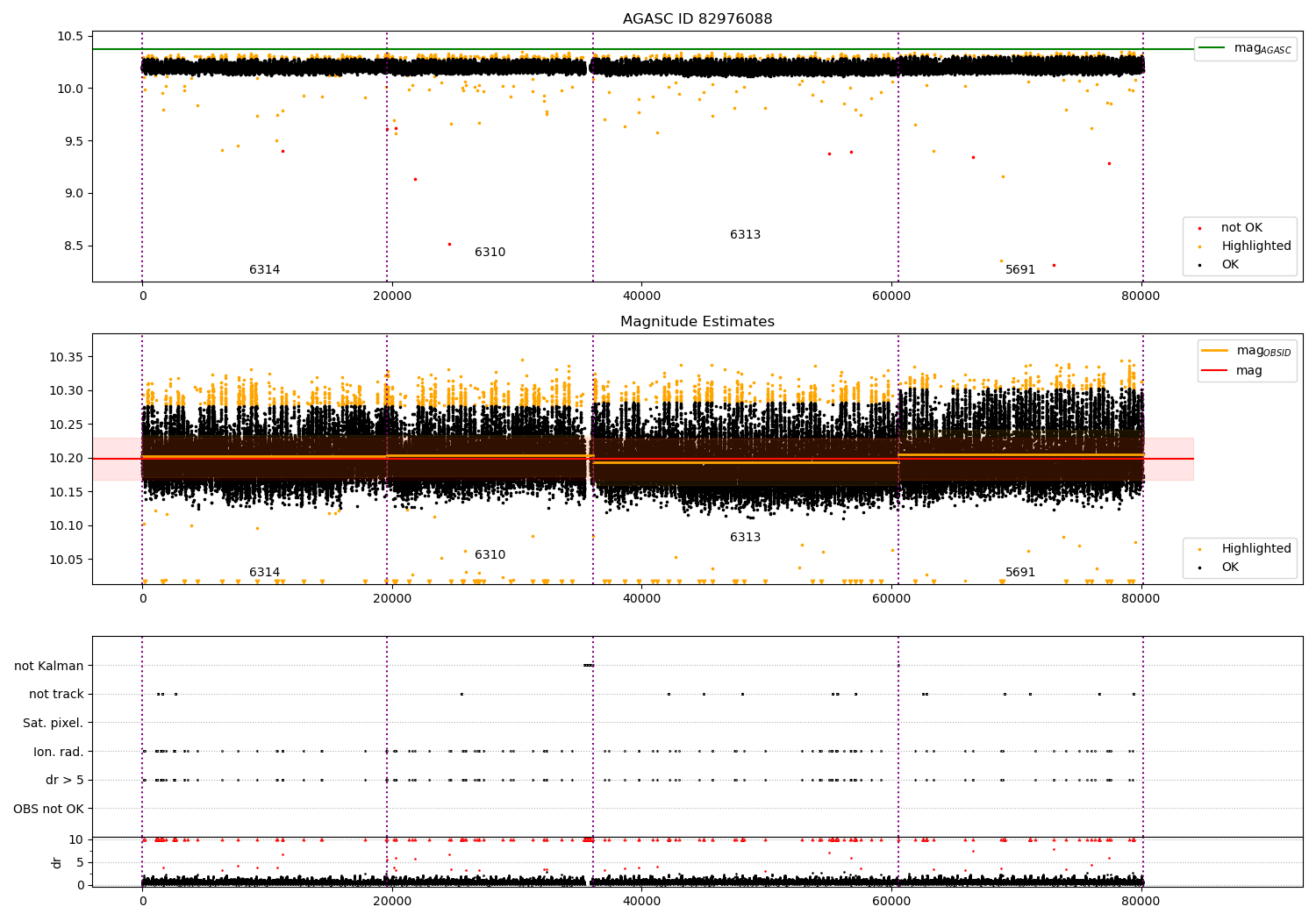Click y-tick "10.15" on Magnitude Estimates plot
This screenshot has height=921, width=1316.
[67, 493]
